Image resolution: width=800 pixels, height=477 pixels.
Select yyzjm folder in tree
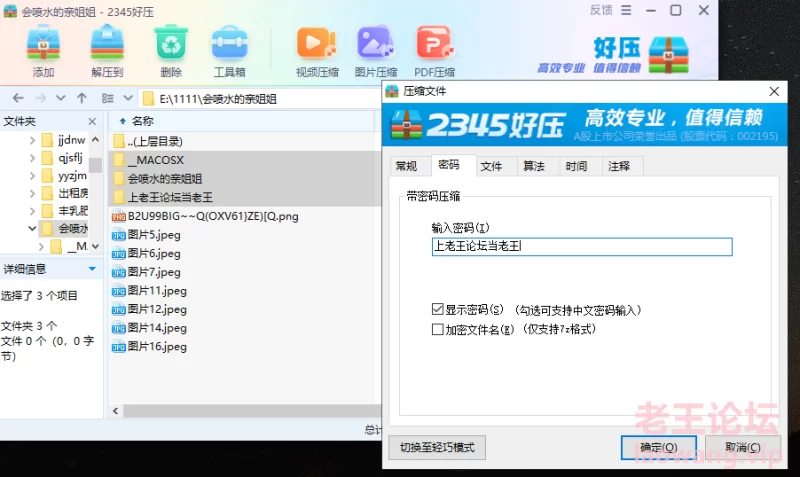coord(72,176)
